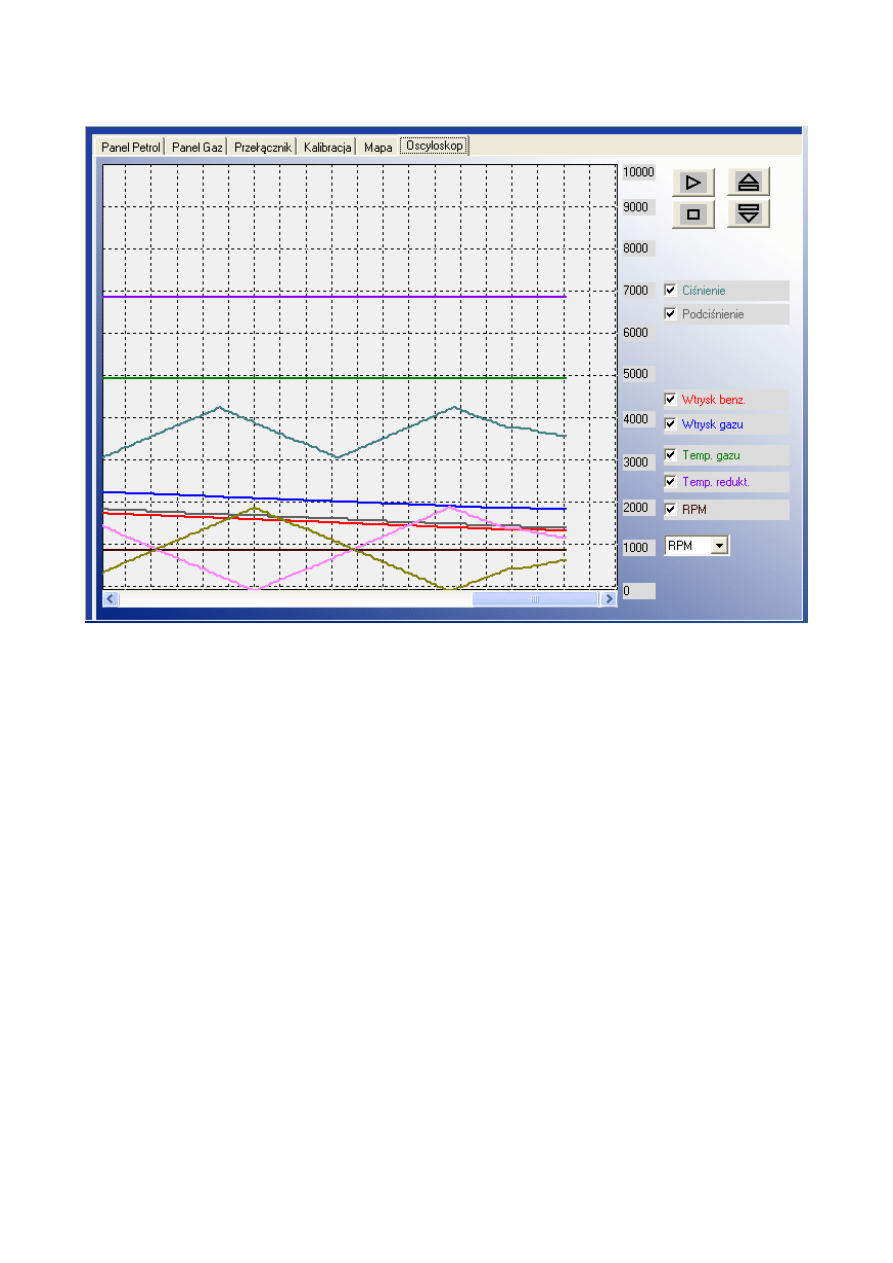Toggle the RPM checkbox
Image resolution: width=893 pixels, height=1263 pixels.
point(671,509)
